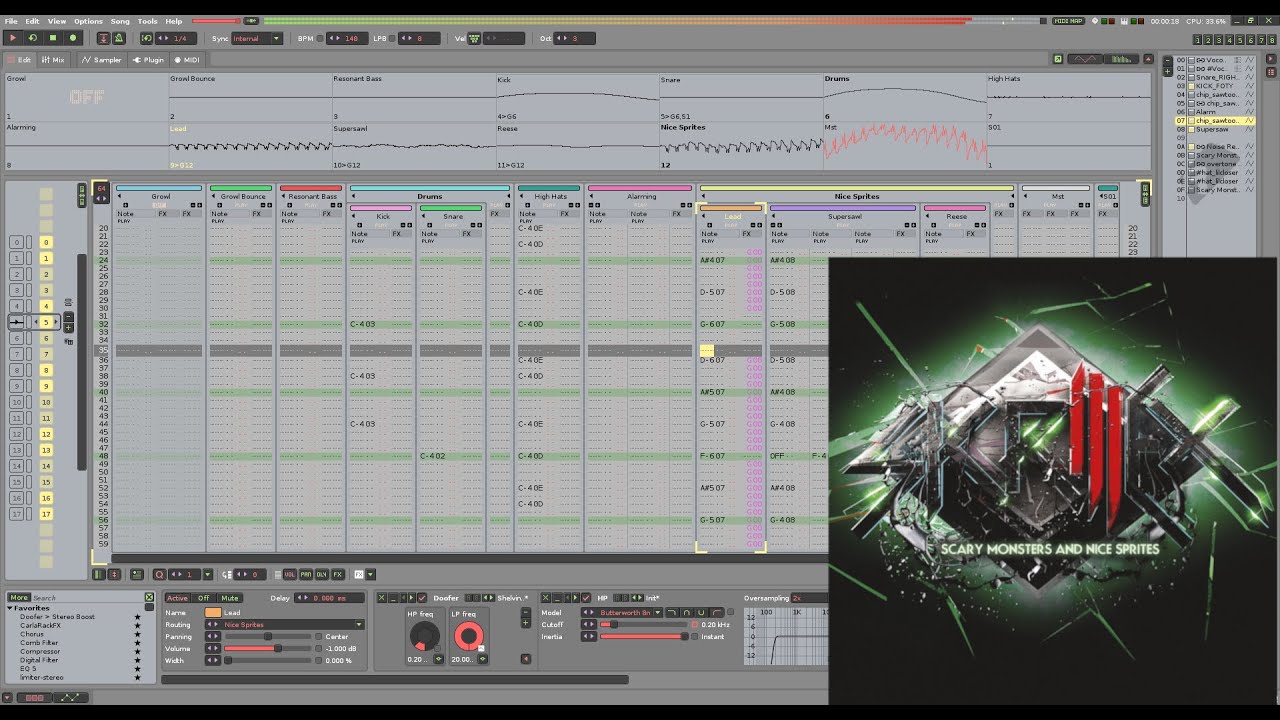
Task: Toggle the metronome icon
Action: click(119, 38)
